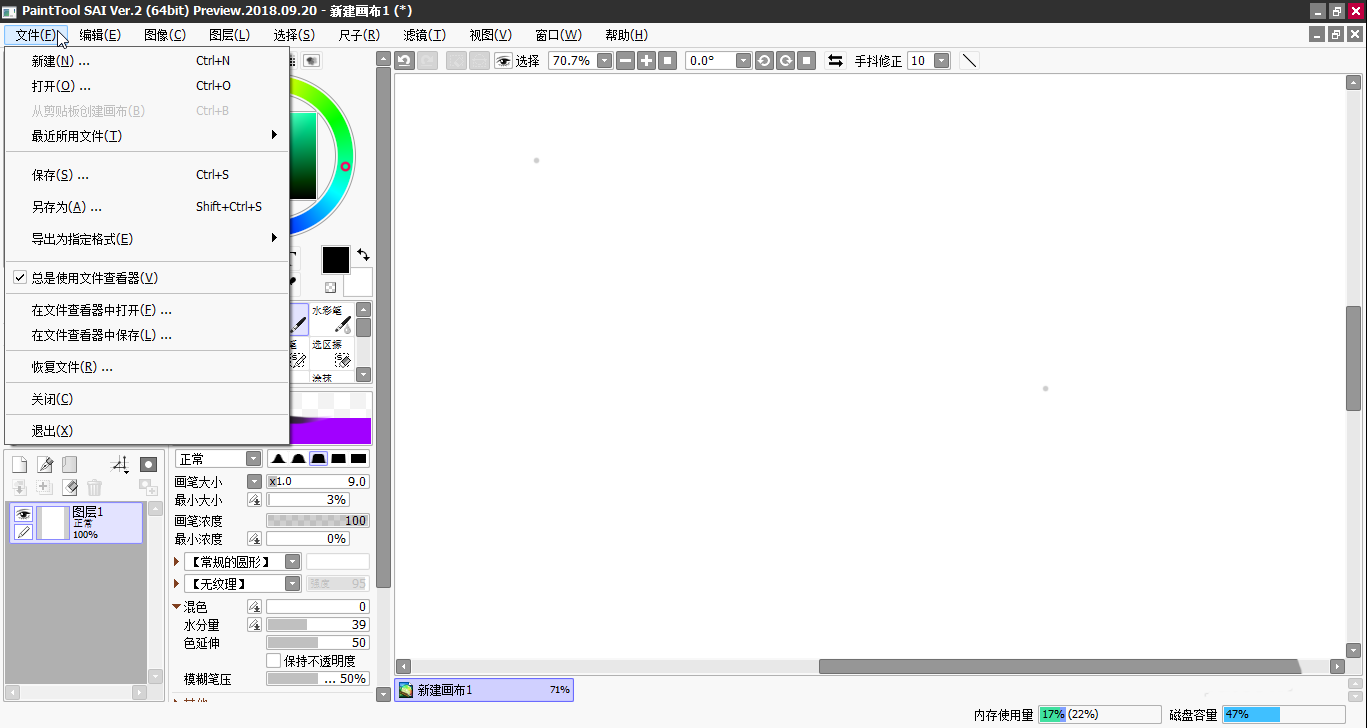Choose 退出(X) from the File menu

point(146,431)
